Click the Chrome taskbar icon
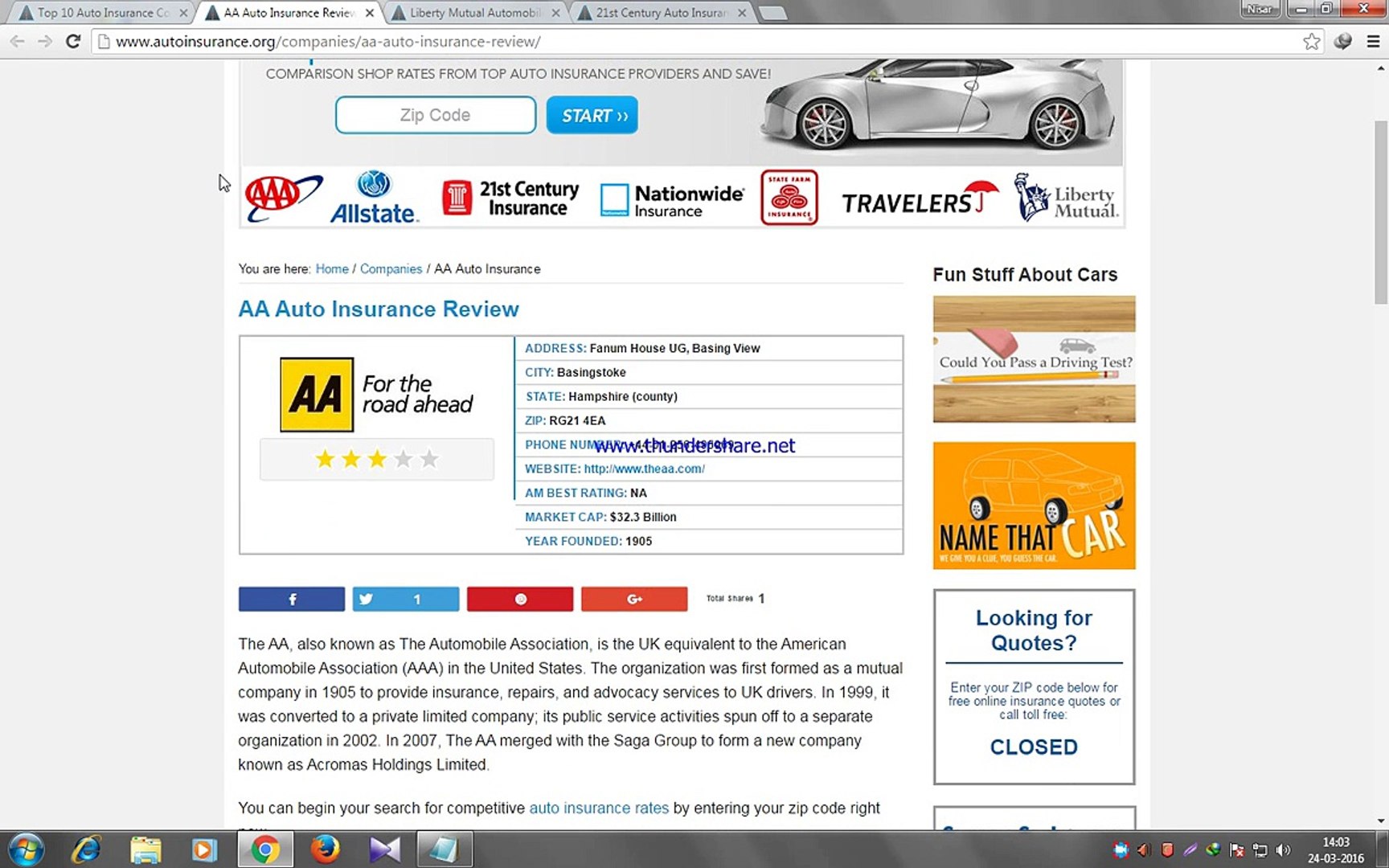Viewport: 1389px width, 868px height. click(x=265, y=850)
